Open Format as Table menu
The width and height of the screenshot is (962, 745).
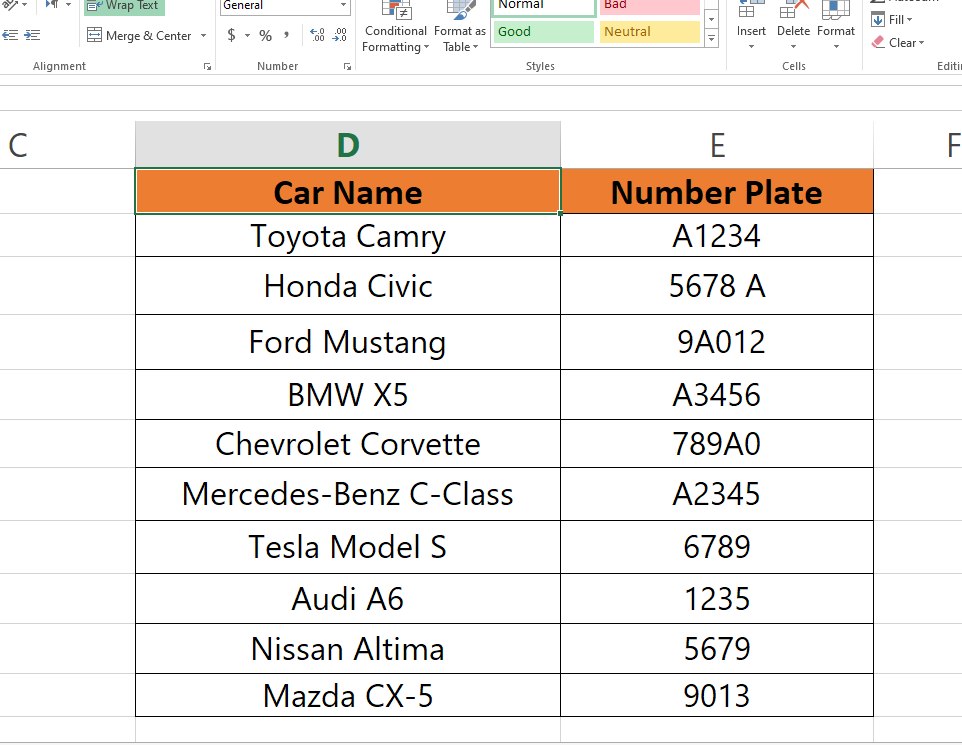tap(460, 27)
